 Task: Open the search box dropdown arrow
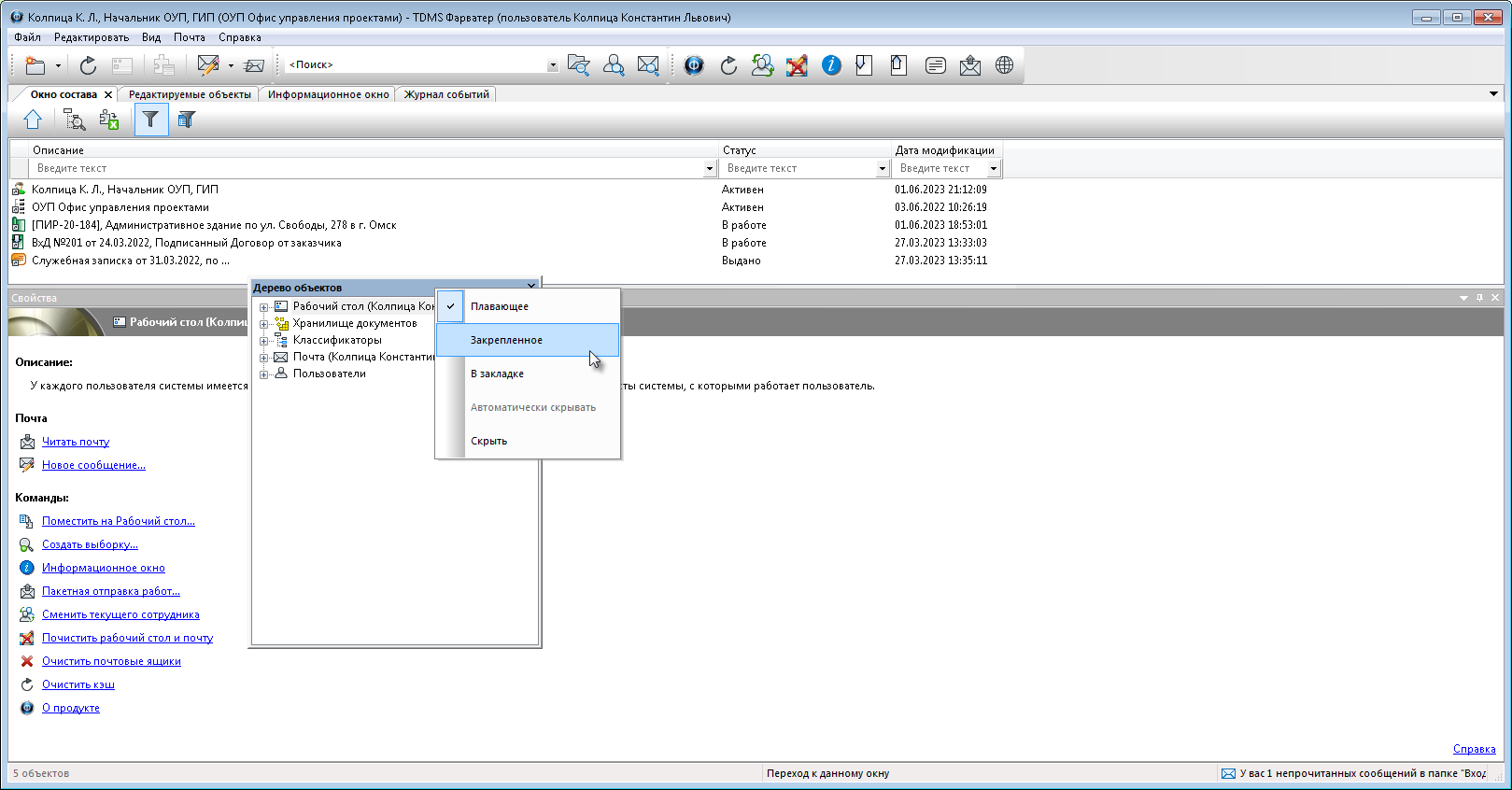[x=553, y=65]
